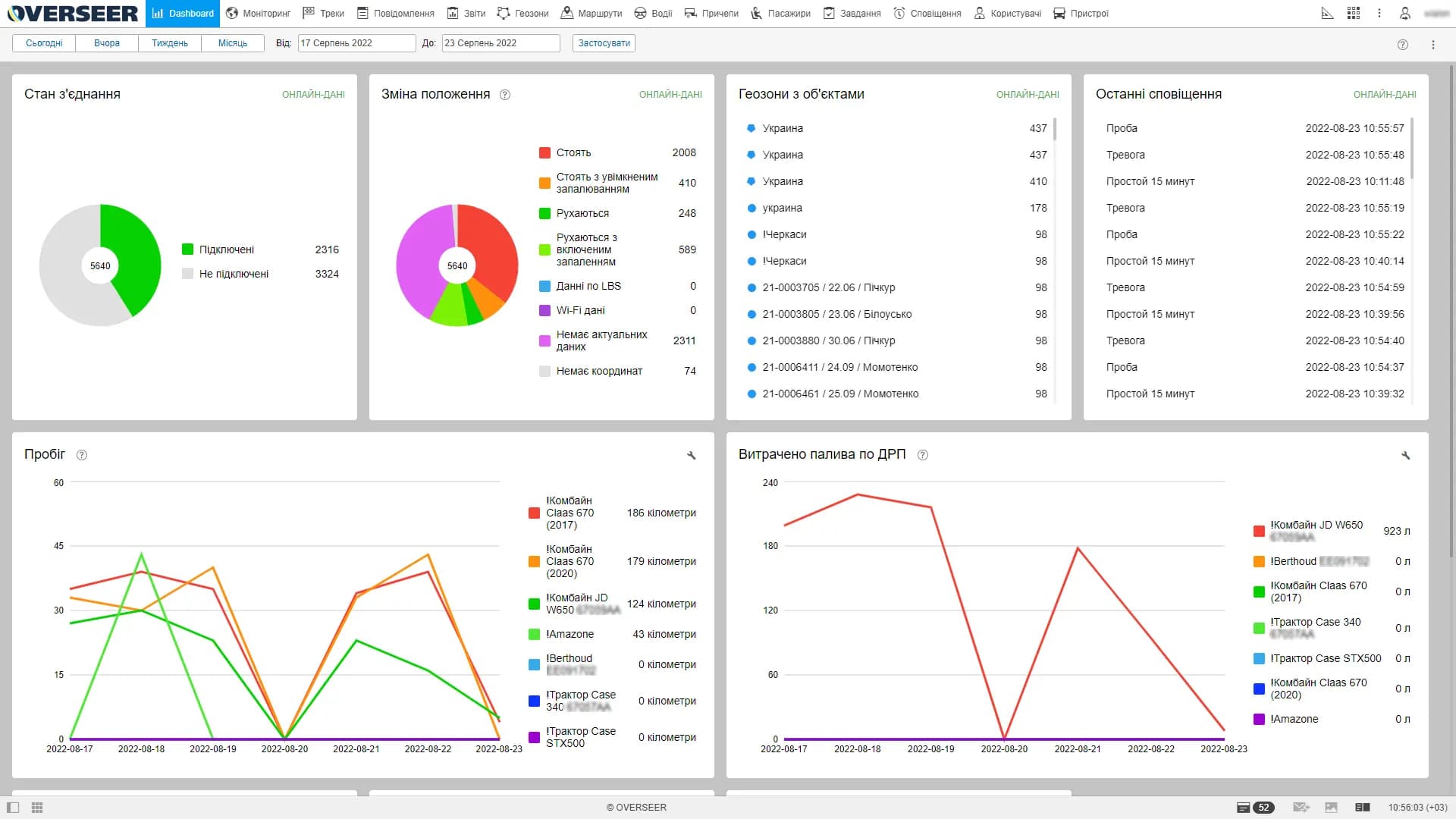Screen dimensions: 1456x819
Task: Select the lowercase украина geozone with 178
Action: pyautogui.click(x=896, y=208)
